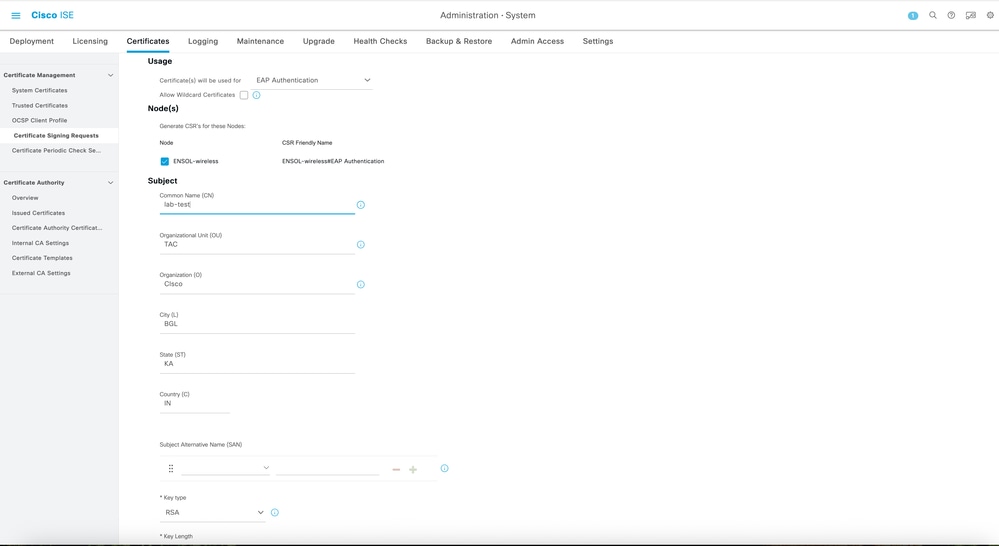
Task: Select Certificate Signing Requests in sidebar
Action: click(56, 136)
